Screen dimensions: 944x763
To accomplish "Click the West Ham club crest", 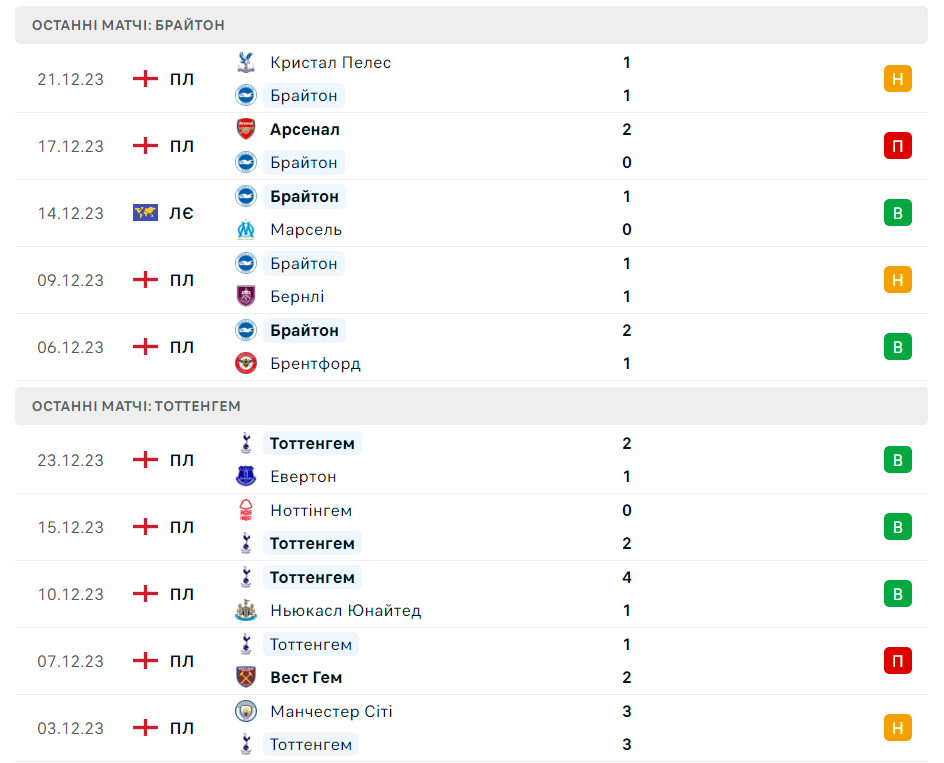I will [x=245, y=677].
